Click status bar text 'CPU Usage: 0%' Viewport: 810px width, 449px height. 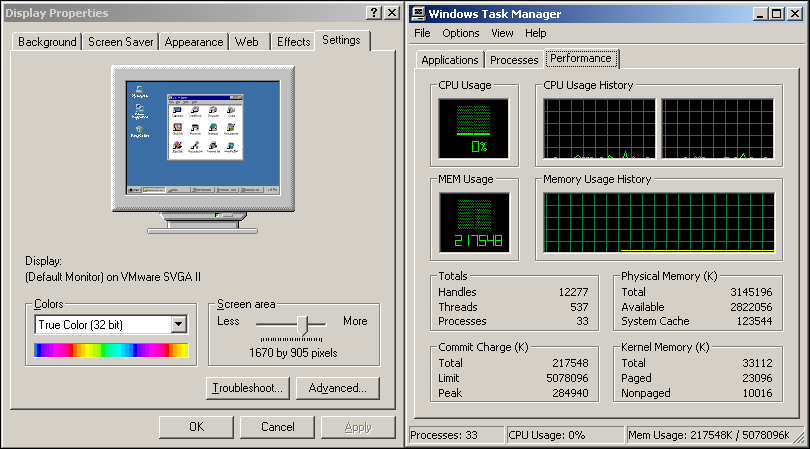tap(547, 435)
